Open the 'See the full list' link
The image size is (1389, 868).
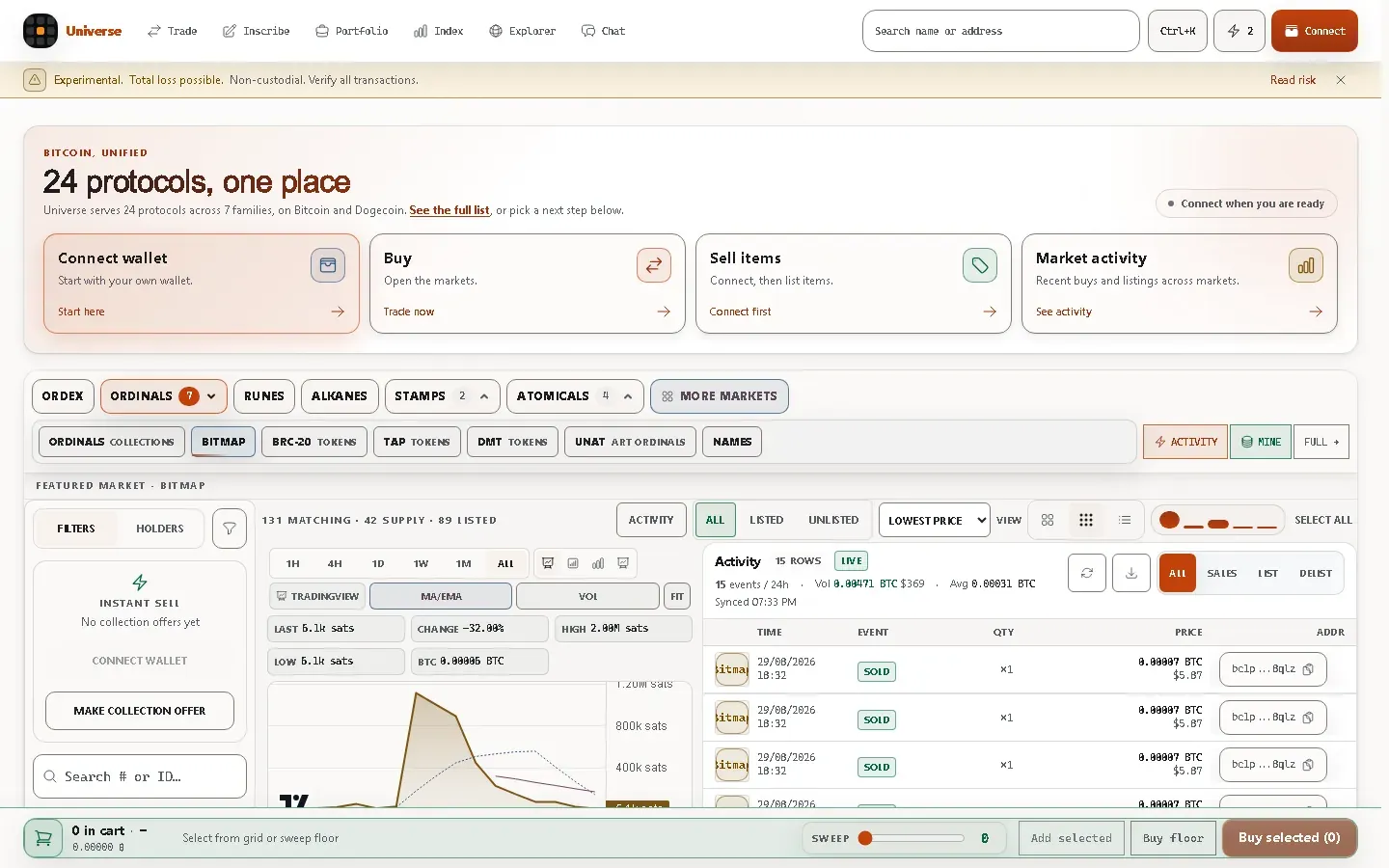449,210
